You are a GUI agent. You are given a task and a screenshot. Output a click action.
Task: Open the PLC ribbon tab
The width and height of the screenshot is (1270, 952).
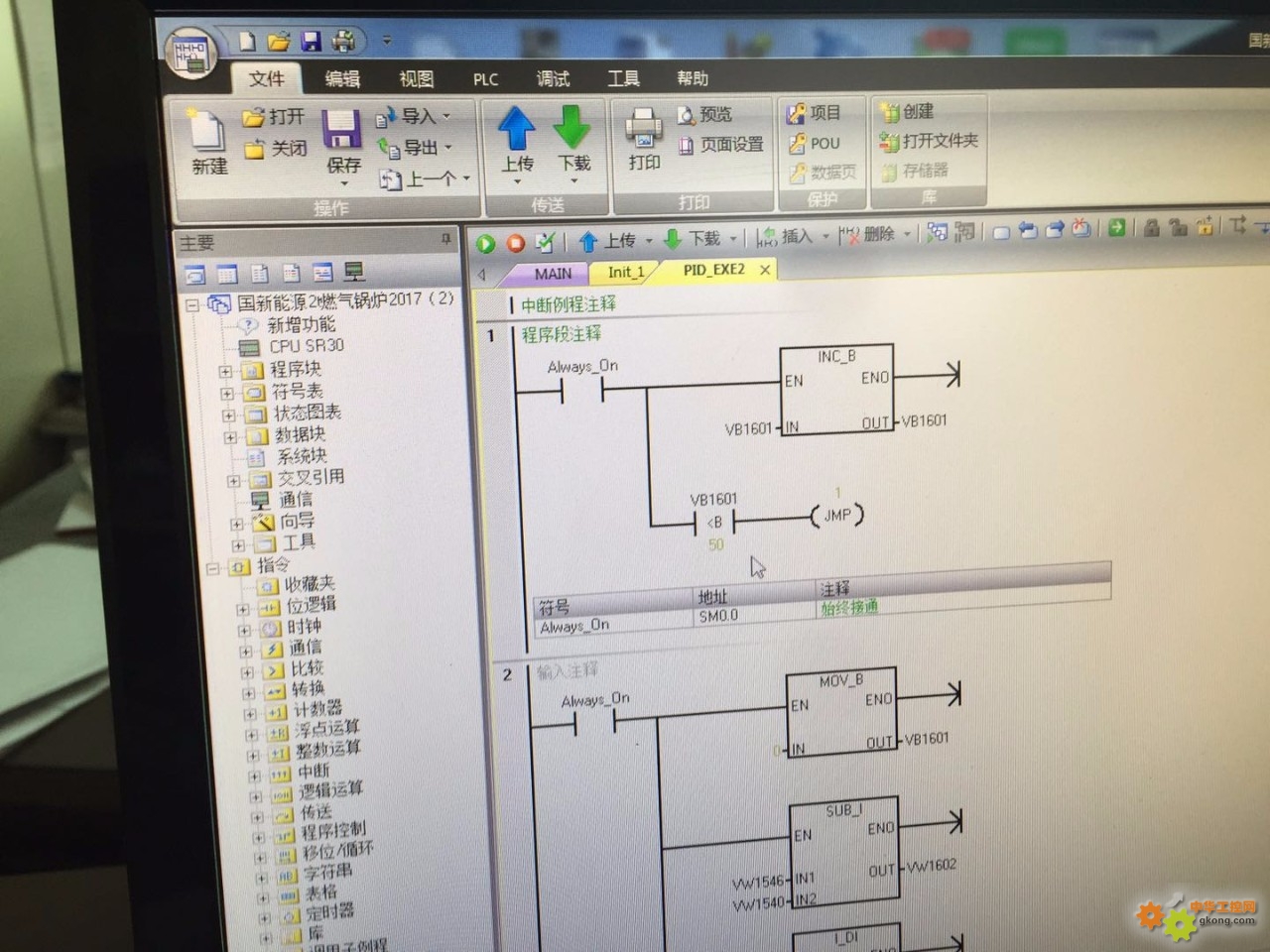pyautogui.click(x=485, y=79)
